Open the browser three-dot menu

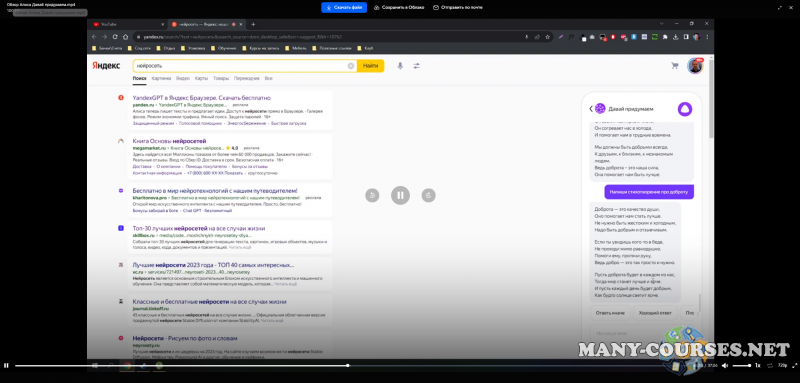[707, 37]
